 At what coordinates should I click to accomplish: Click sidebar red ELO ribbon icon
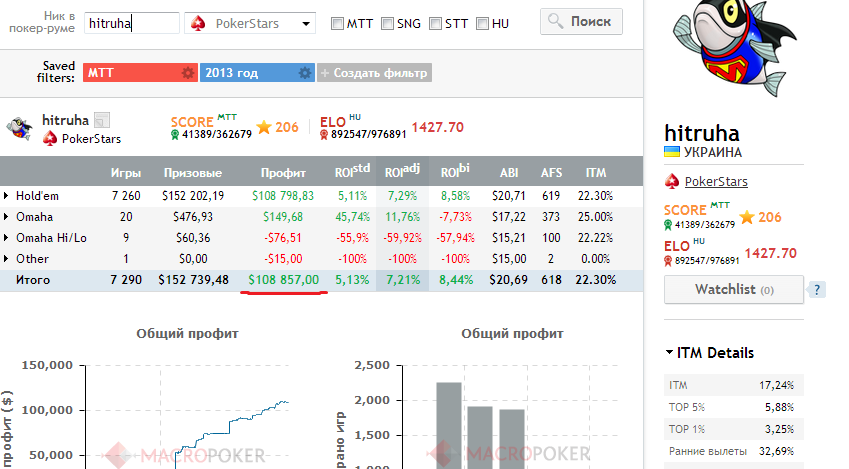pos(668,261)
